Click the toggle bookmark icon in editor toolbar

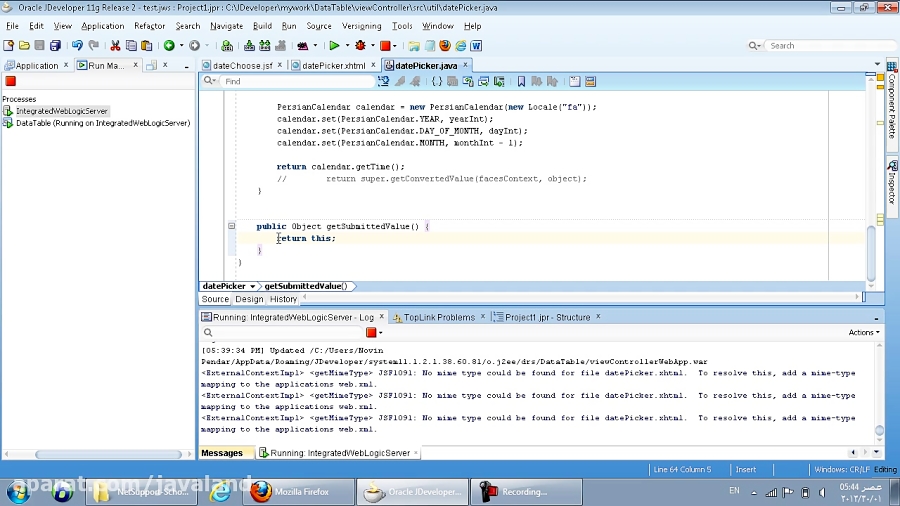521,81
